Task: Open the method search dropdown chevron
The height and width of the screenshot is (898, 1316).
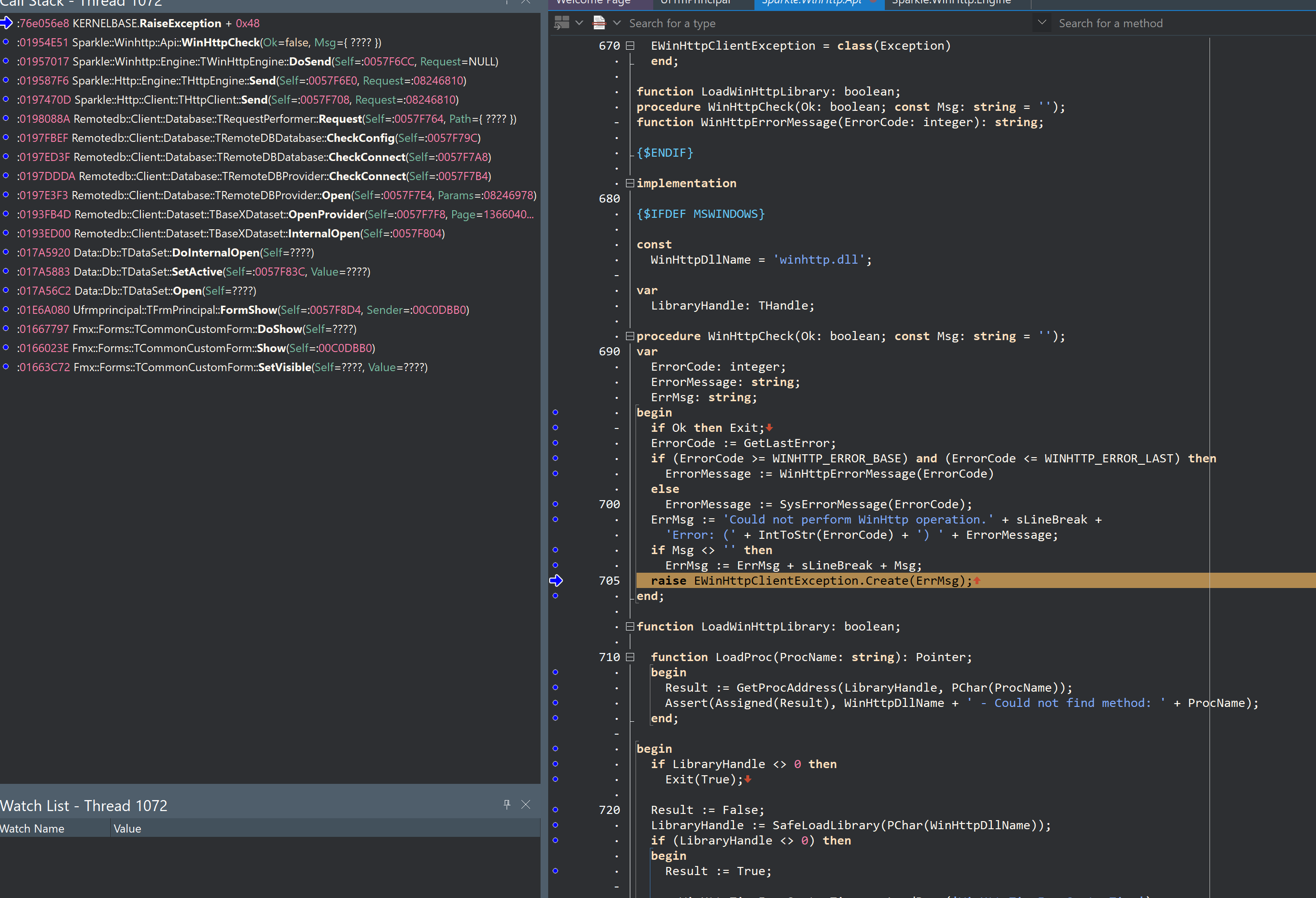Action: tap(1041, 22)
